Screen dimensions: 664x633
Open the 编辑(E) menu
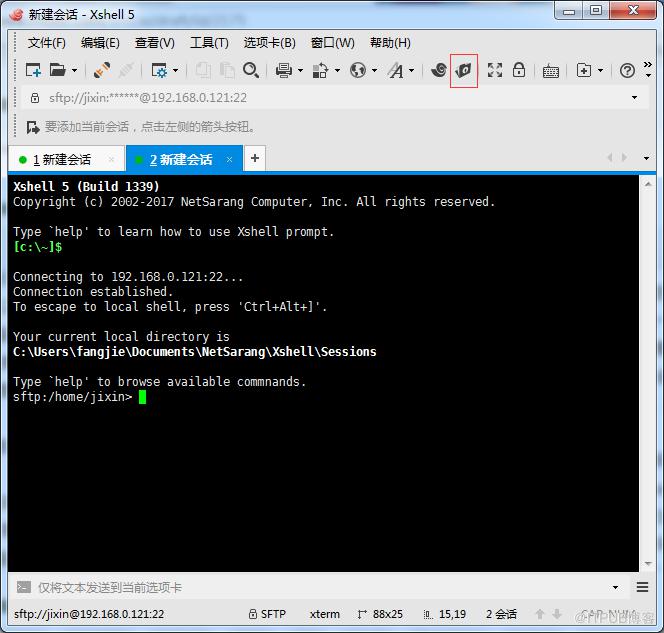(100, 43)
